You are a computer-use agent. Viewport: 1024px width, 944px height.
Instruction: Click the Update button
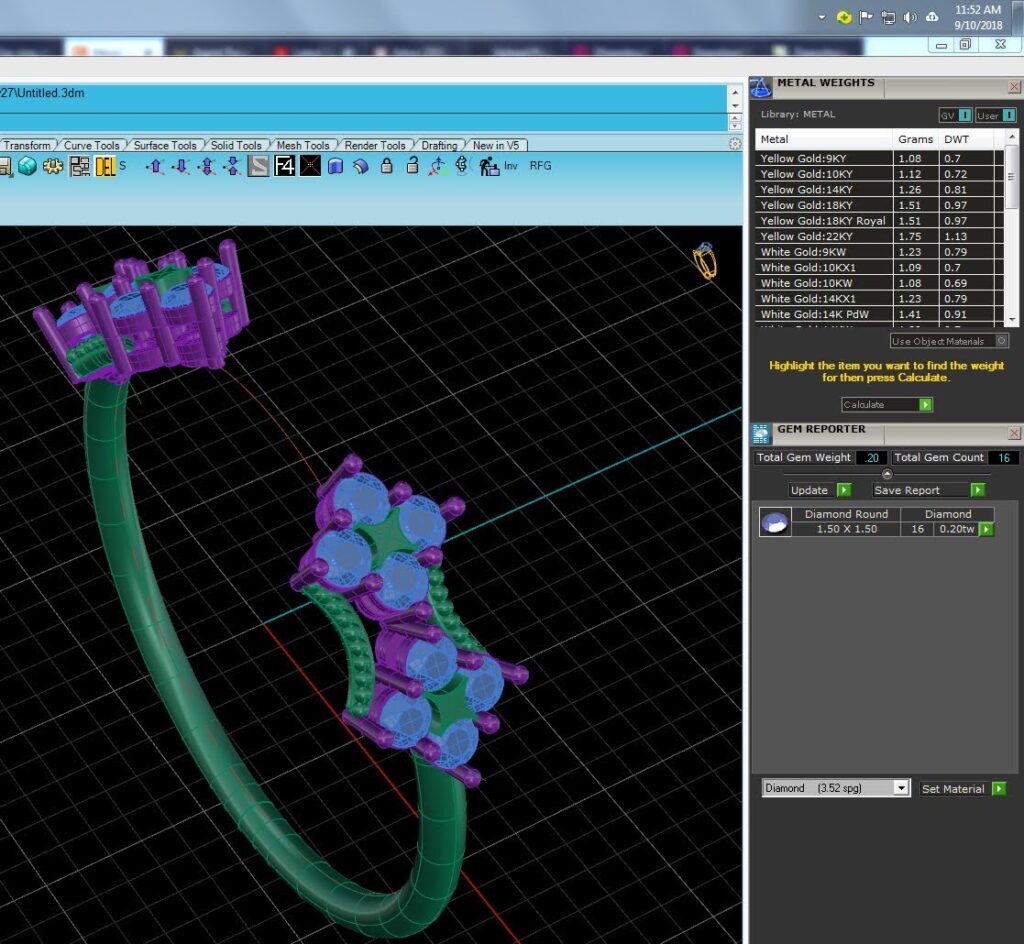(820, 490)
